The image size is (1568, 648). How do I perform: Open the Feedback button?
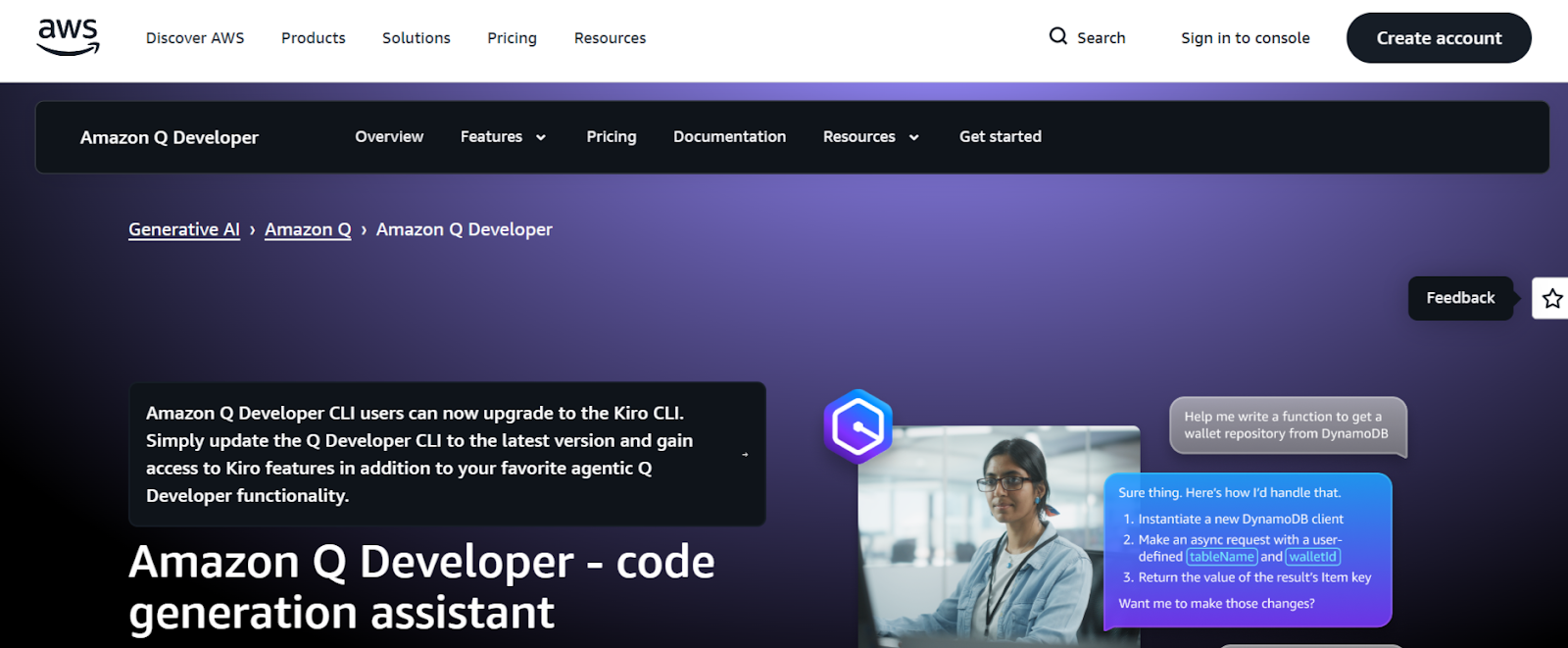click(1460, 298)
